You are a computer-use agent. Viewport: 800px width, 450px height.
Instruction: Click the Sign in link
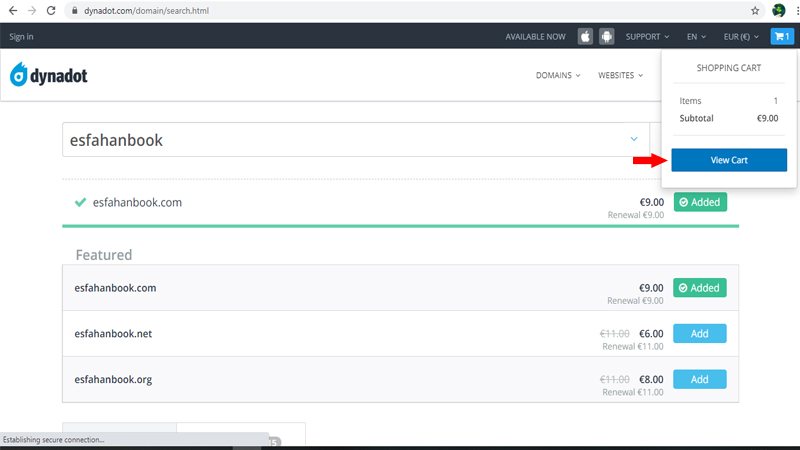click(21, 37)
